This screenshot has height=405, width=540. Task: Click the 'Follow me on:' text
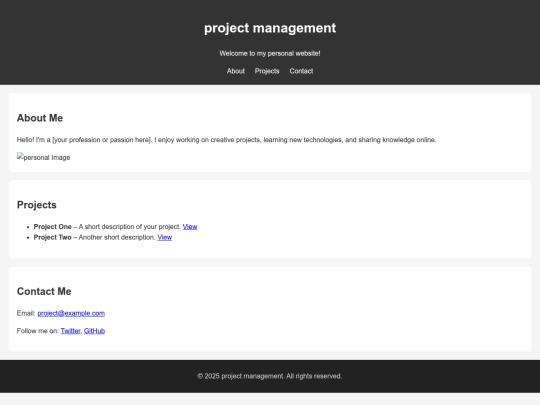(38, 331)
